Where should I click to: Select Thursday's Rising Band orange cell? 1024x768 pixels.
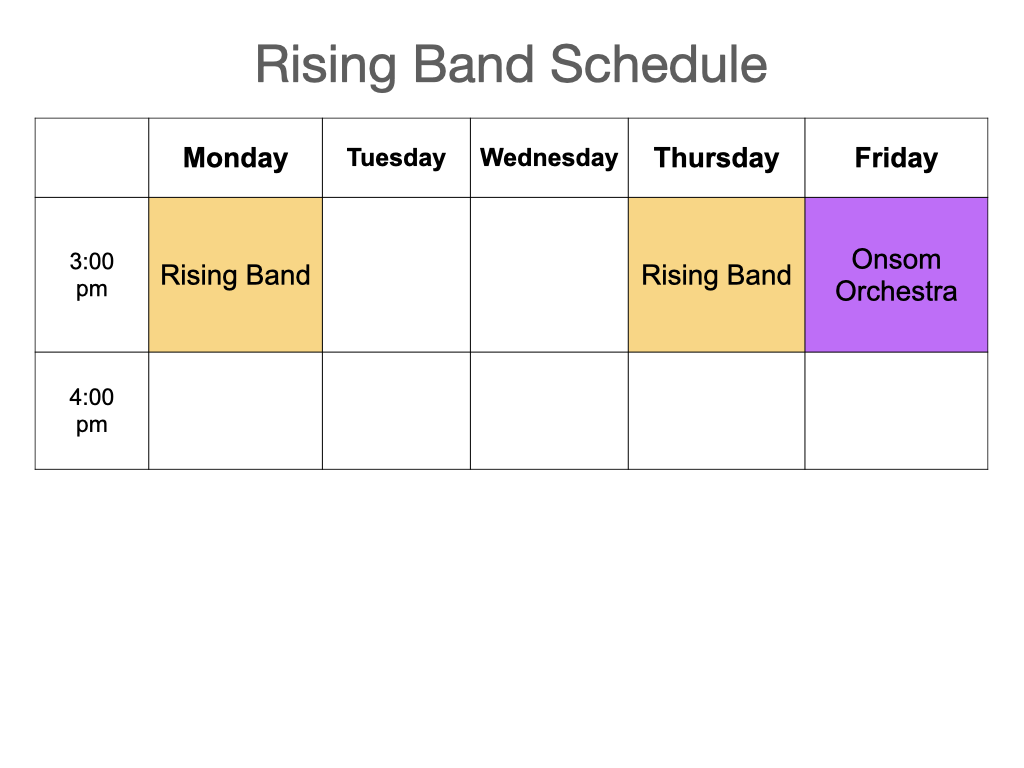(x=716, y=275)
